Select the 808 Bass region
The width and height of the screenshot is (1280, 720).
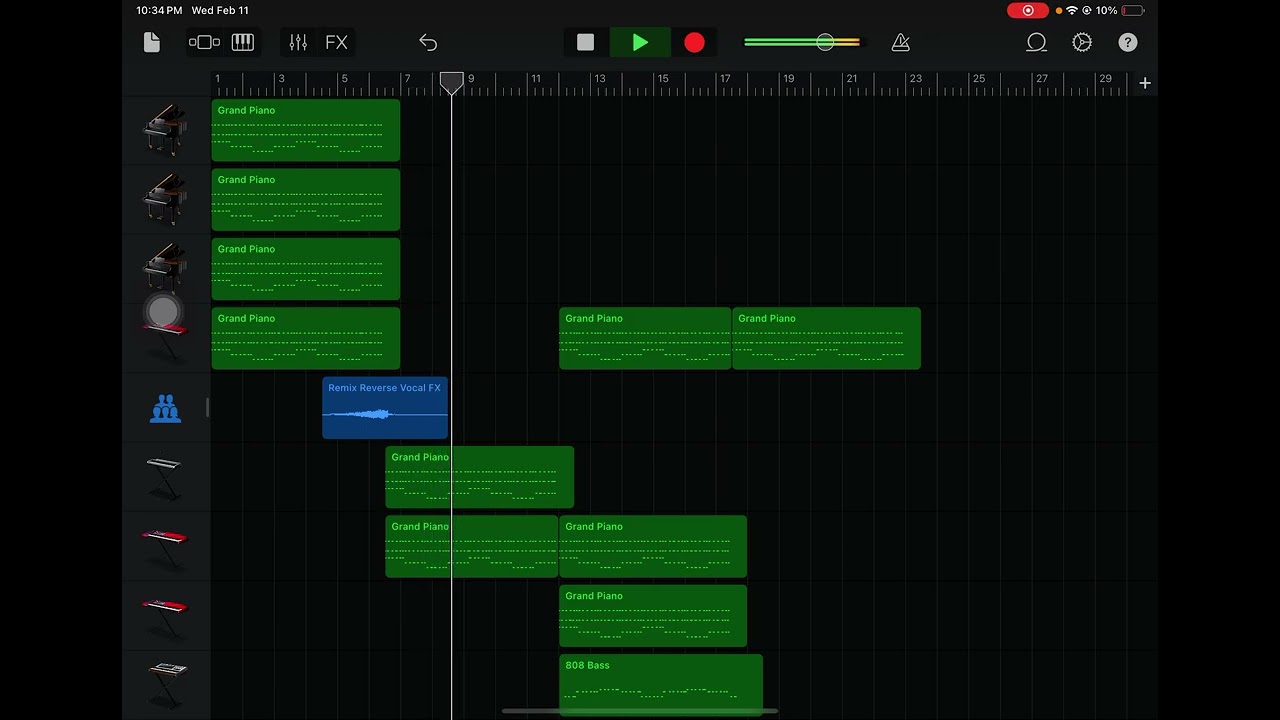[661, 685]
